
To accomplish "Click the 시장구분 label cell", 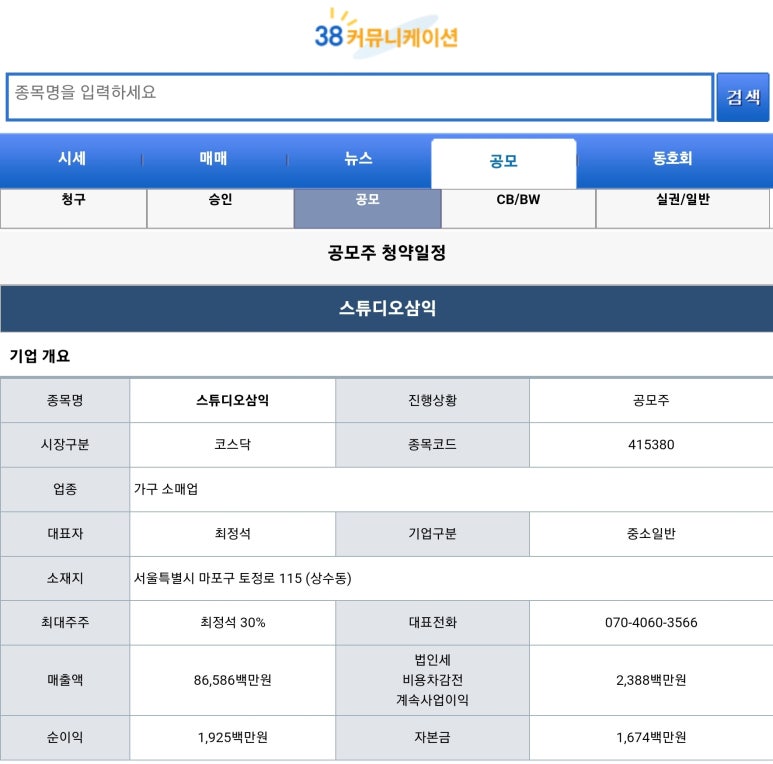I will 65,445.
